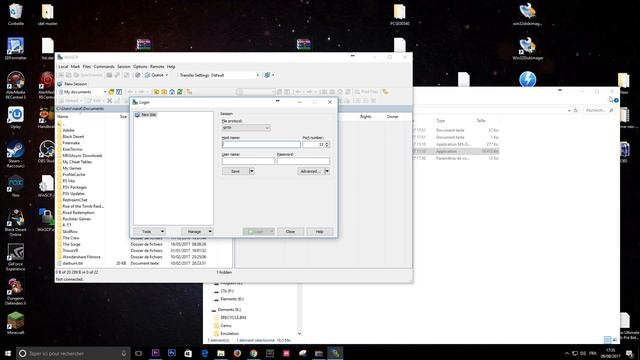Open the Tools dropdown button
Image resolution: width=640 pixels, height=360 pixels.
[149, 231]
